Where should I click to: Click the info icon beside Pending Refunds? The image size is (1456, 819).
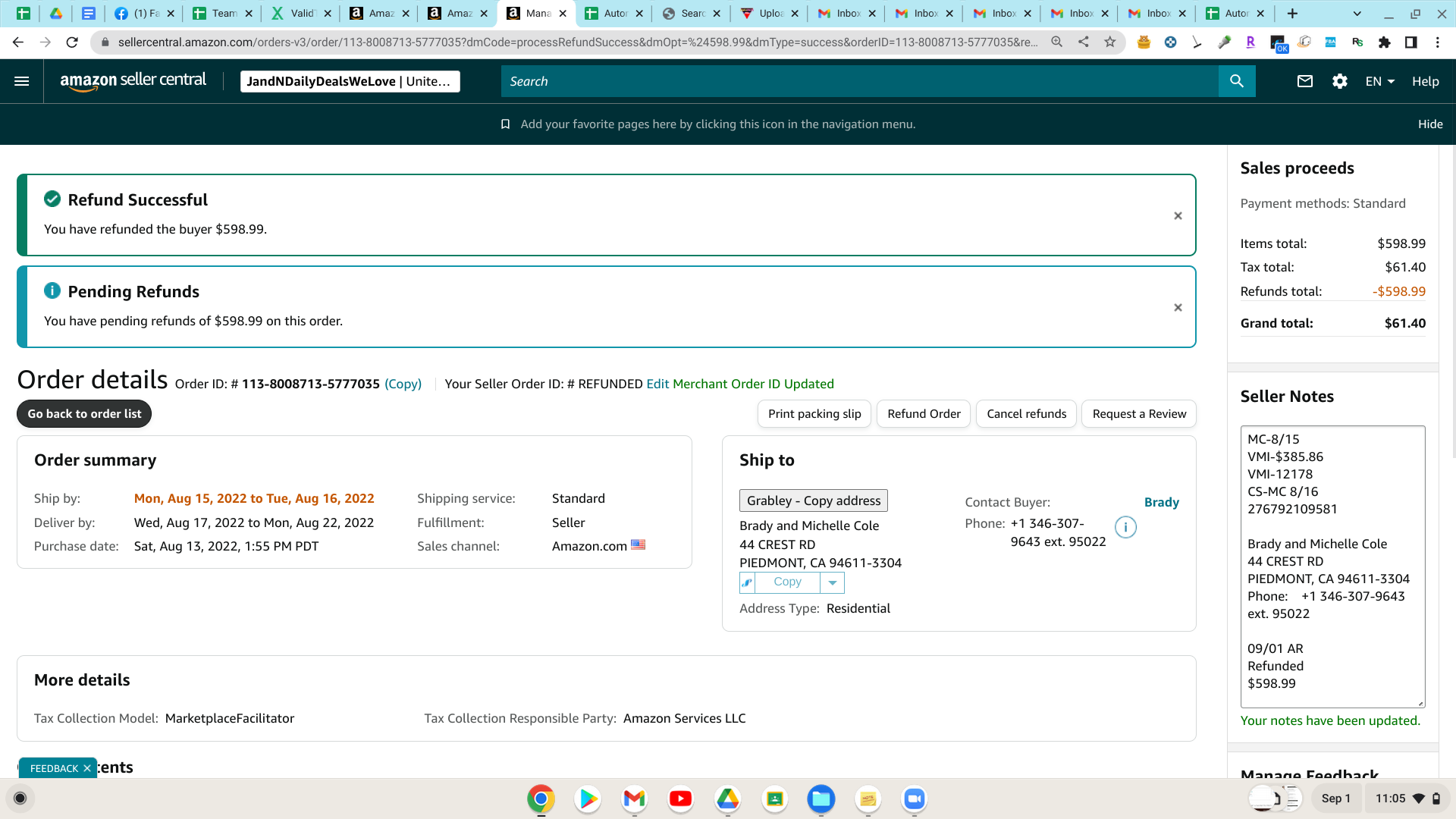(52, 290)
